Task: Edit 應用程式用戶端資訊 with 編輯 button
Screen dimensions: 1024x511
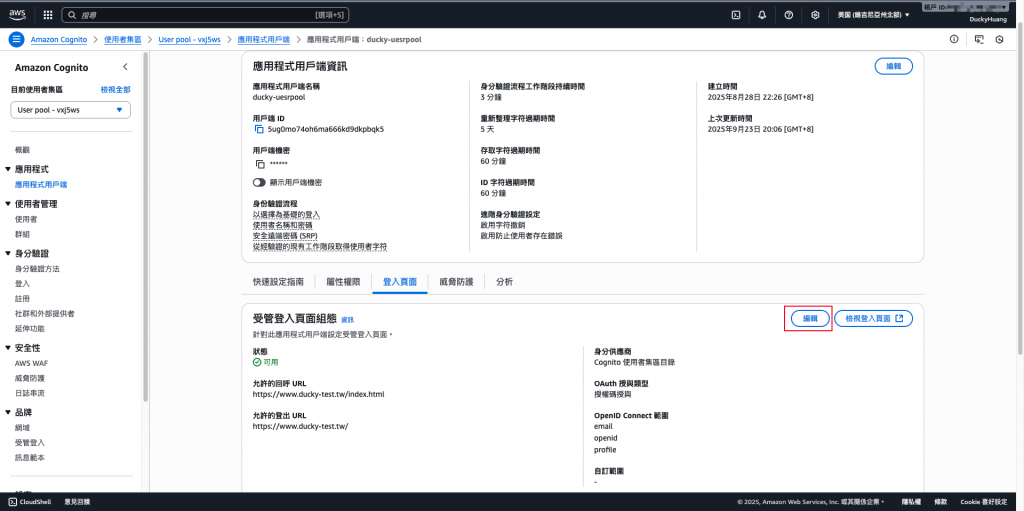Action: 893,66
